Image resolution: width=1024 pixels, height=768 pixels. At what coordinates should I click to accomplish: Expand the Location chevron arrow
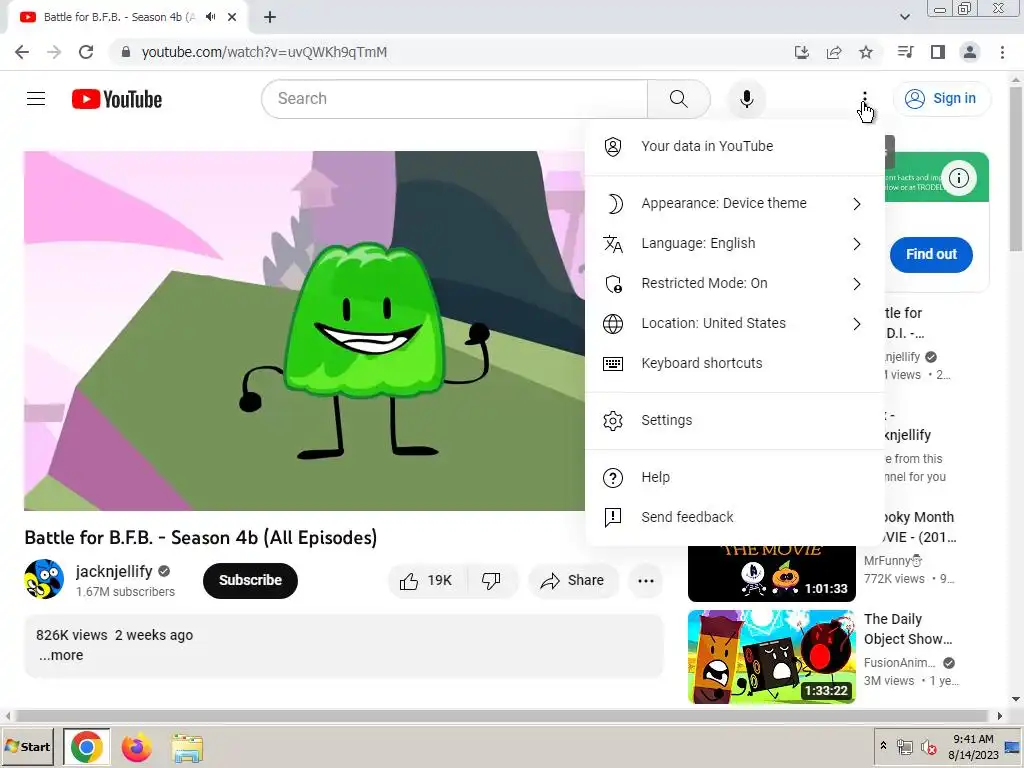tap(857, 323)
